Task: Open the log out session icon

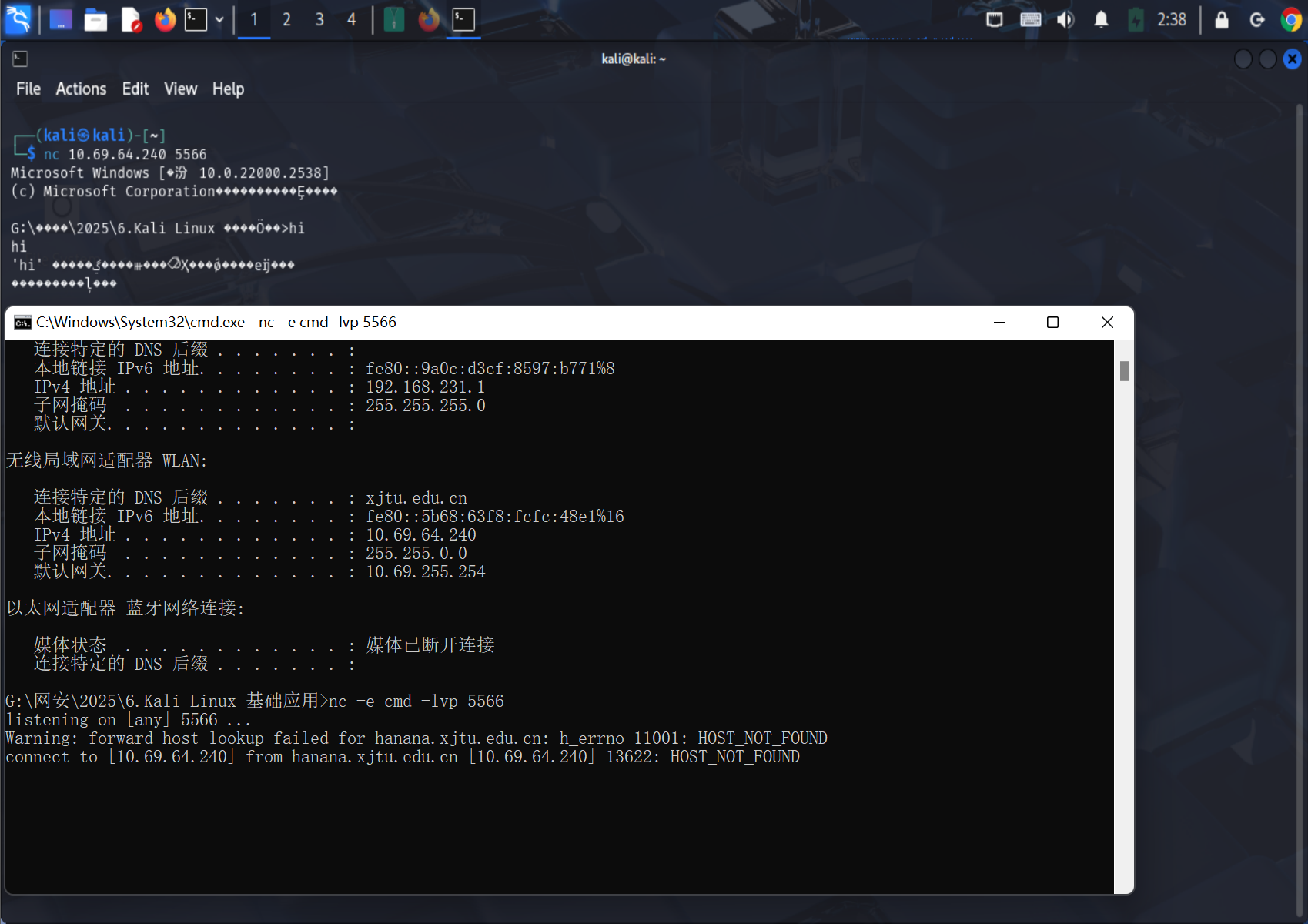Action: [x=1257, y=19]
